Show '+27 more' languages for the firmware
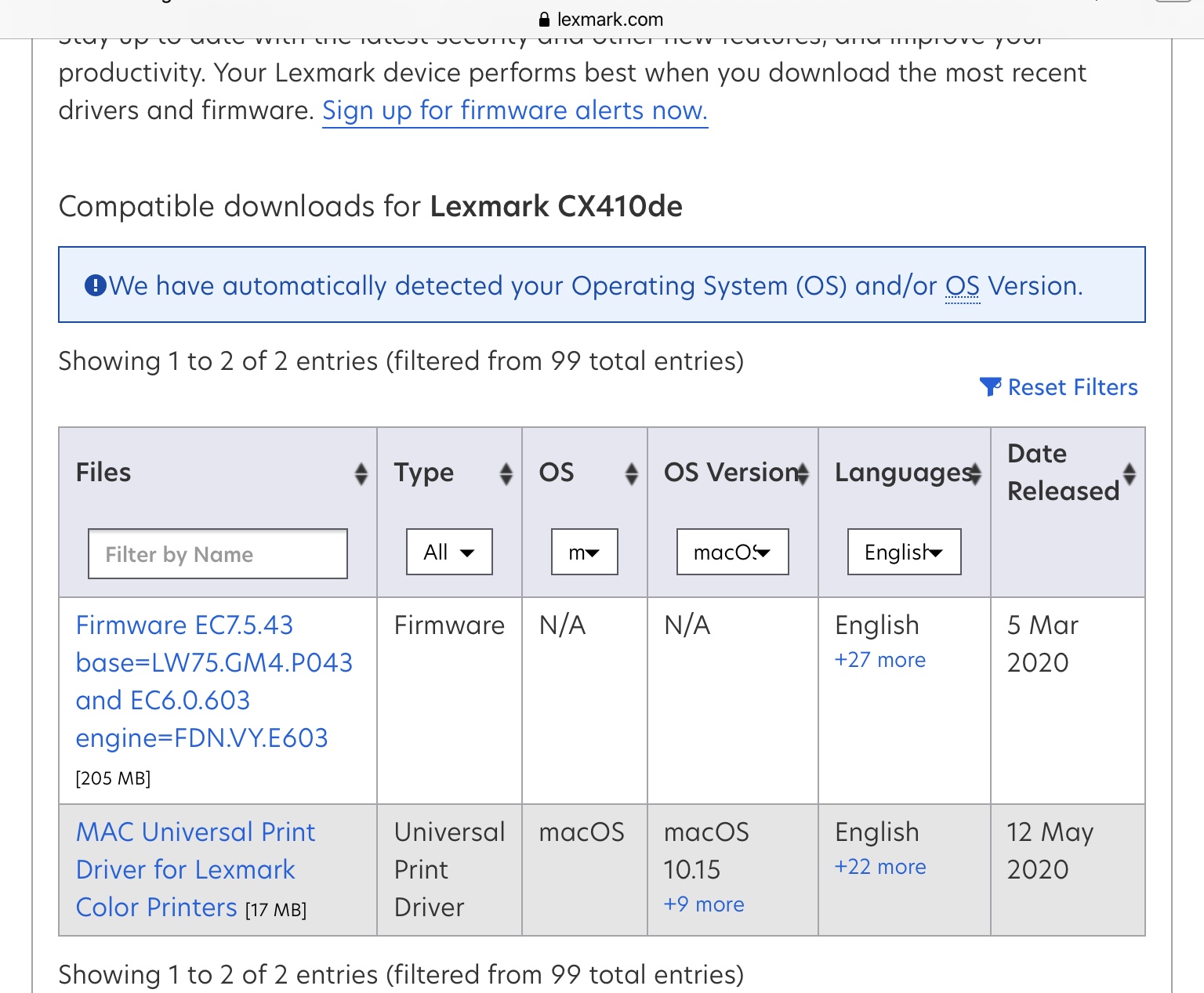Viewport: 1204px width, 993px height. [879, 660]
